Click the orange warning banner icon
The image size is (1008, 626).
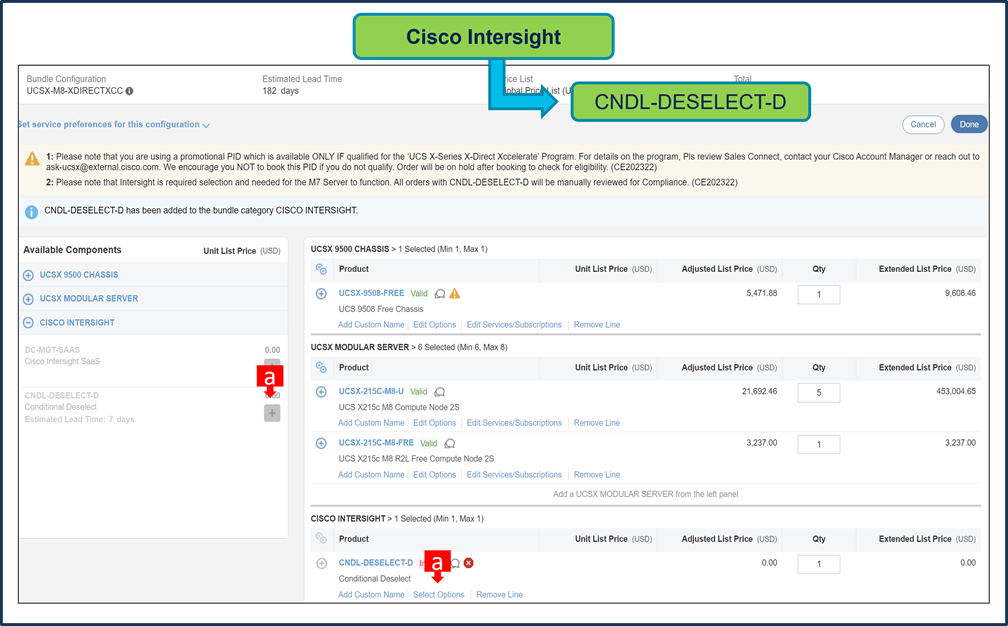click(x=32, y=159)
